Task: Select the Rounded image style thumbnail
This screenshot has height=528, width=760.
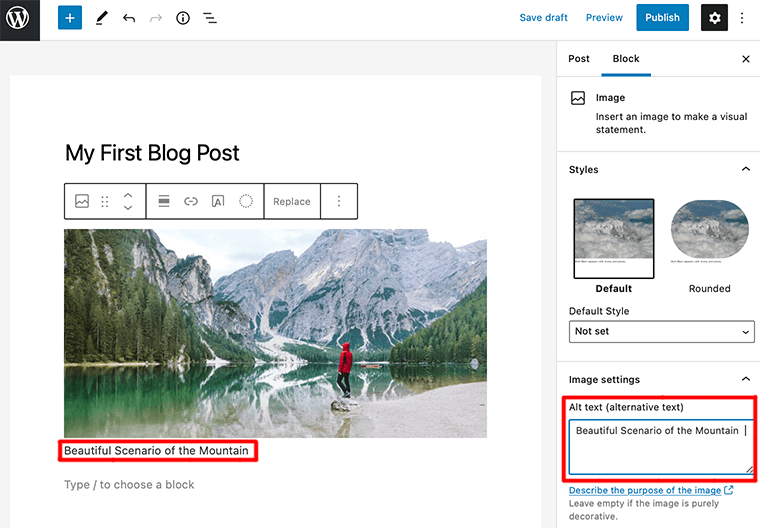Action: coord(709,238)
